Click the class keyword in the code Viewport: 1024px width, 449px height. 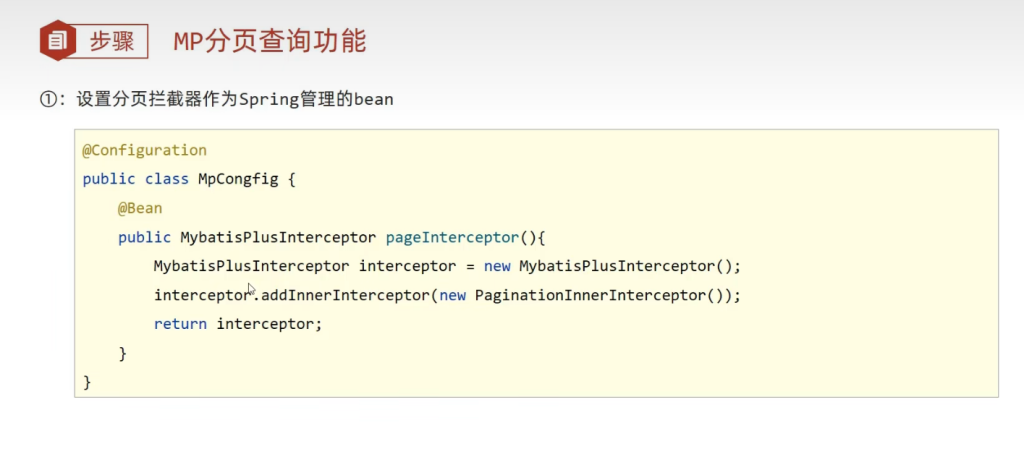click(x=166, y=179)
